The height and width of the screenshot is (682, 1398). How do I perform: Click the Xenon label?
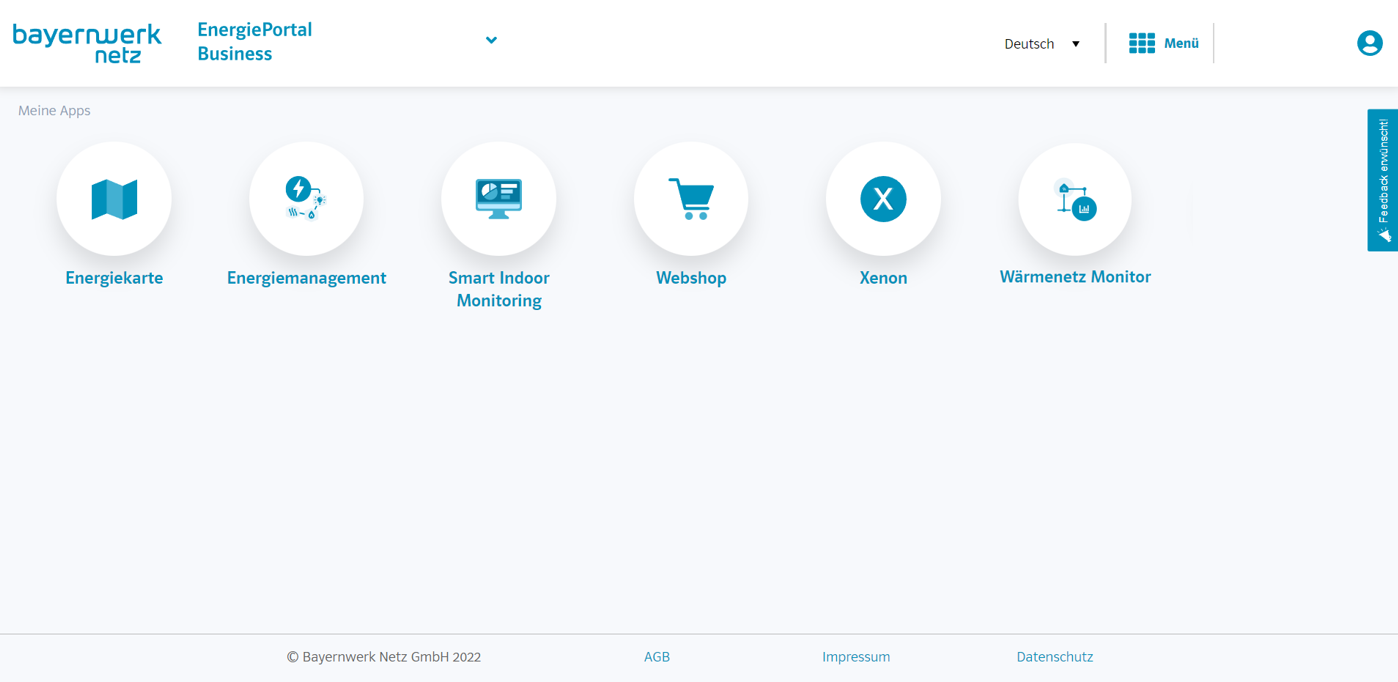coord(883,278)
